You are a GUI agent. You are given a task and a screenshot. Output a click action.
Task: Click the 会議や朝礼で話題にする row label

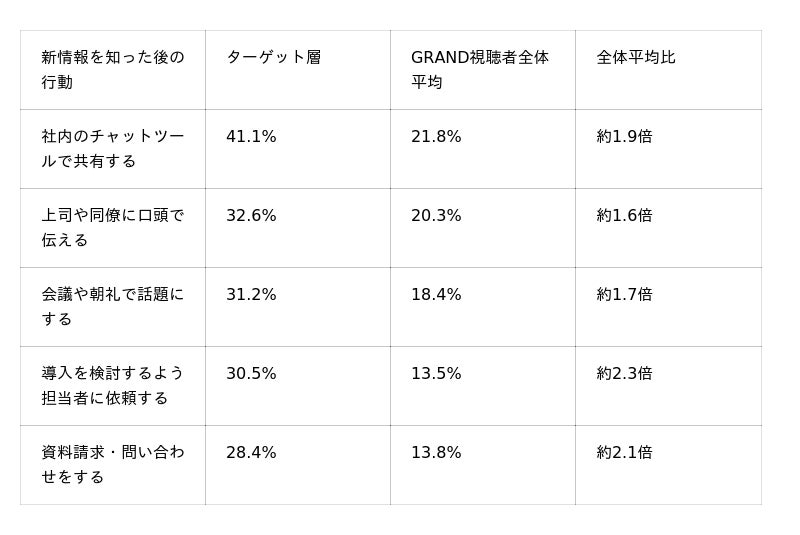[x=113, y=307]
